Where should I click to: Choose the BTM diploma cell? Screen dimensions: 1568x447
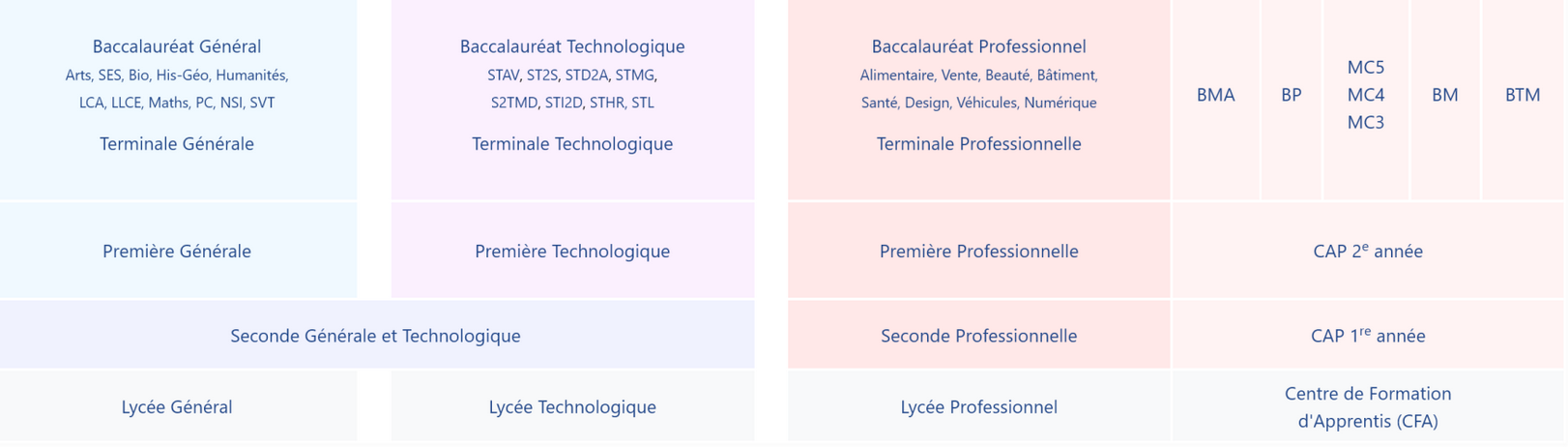coord(1522,95)
